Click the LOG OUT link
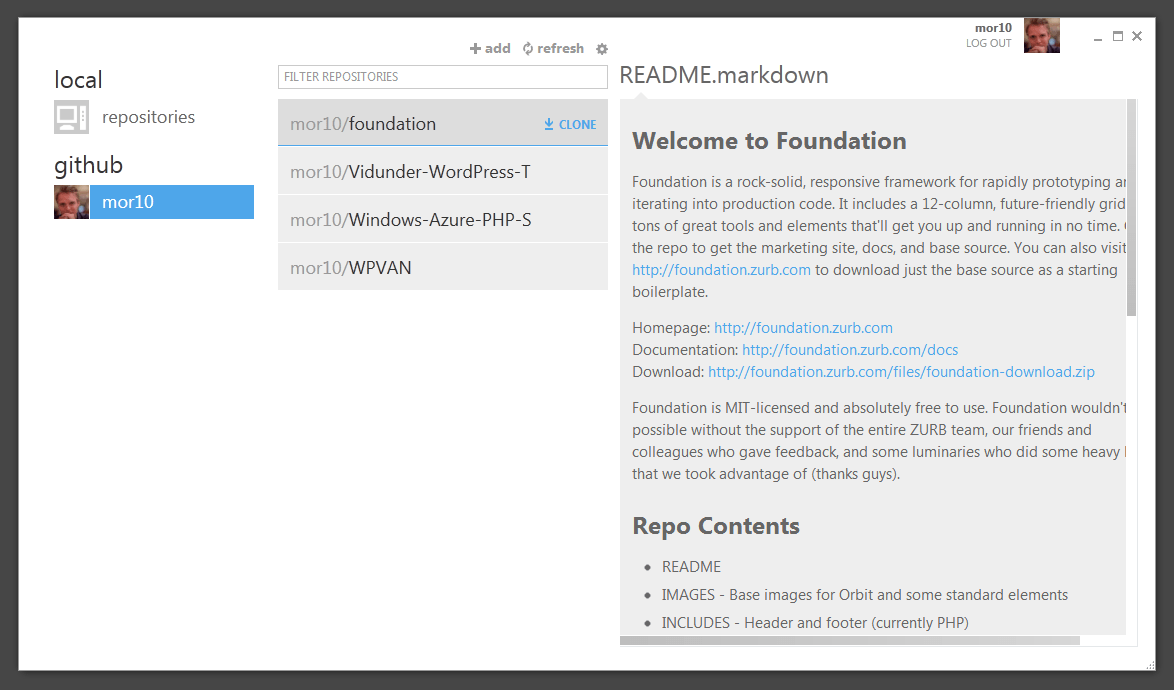The width and height of the screenshot is (1174, 690). 988,43
